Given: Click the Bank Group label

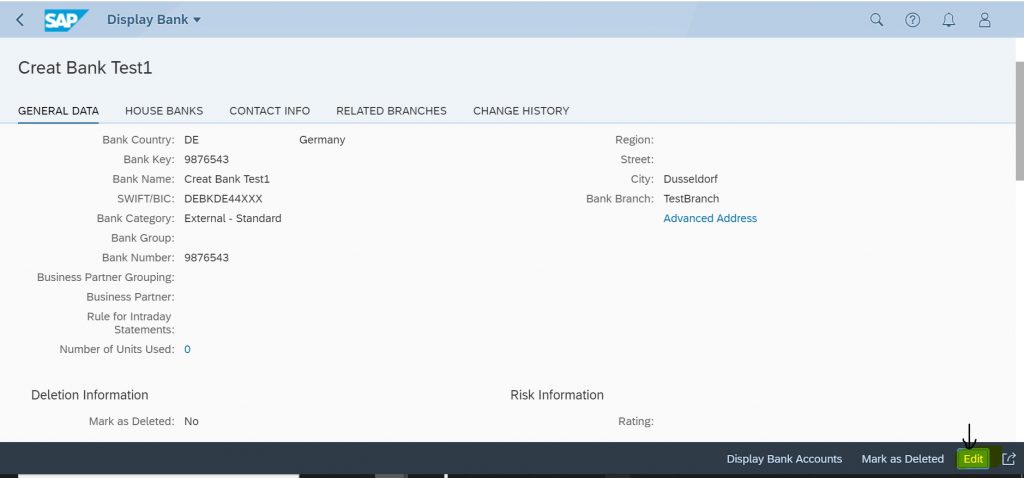Looking at the screenshot, I should (142, 238).
